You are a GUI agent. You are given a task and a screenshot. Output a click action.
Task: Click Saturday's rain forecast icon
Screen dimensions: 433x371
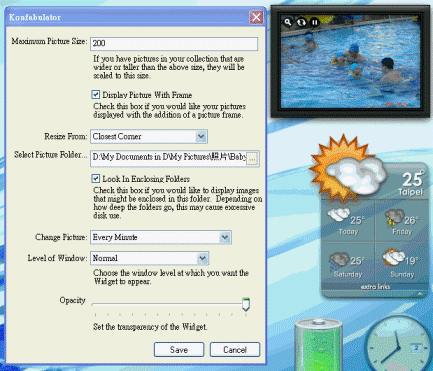pyautogui.click(x=339, y=261)
